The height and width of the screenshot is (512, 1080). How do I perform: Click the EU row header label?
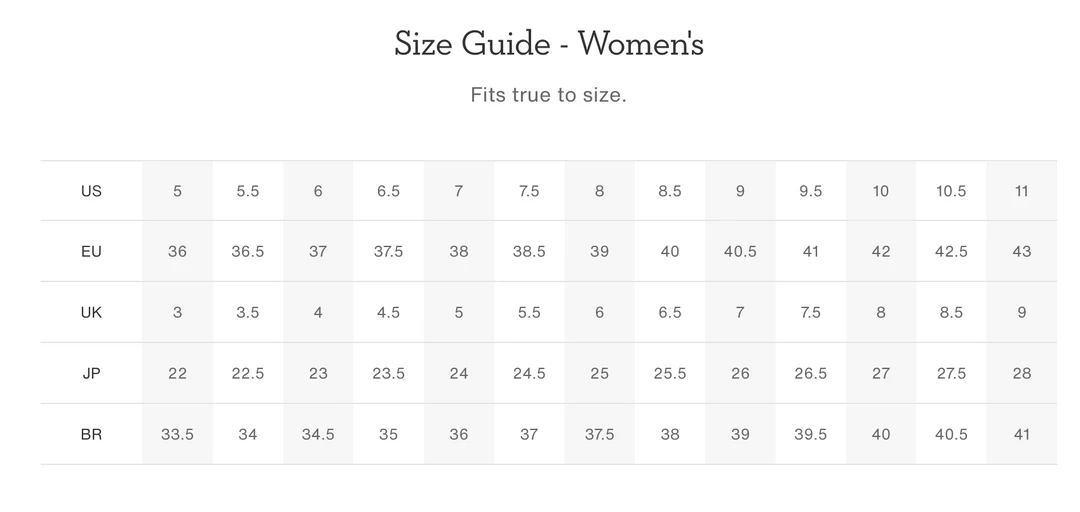click(91, 251)
